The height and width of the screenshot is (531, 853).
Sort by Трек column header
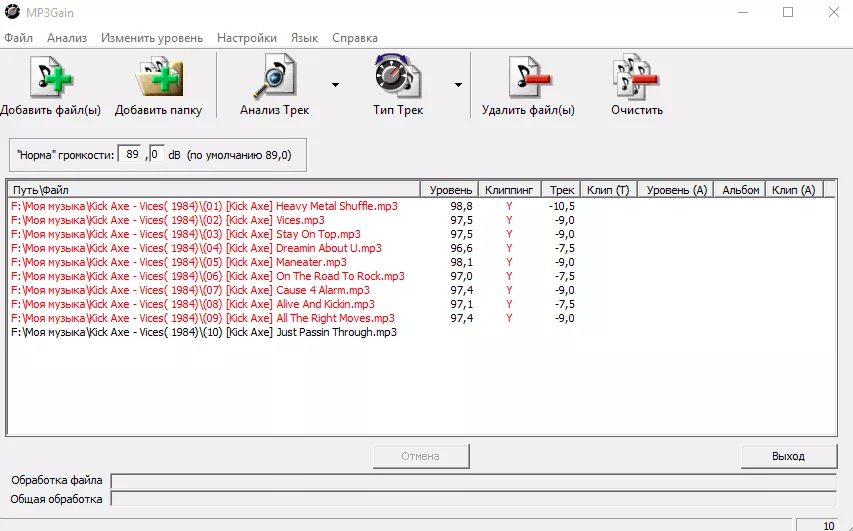561,190
